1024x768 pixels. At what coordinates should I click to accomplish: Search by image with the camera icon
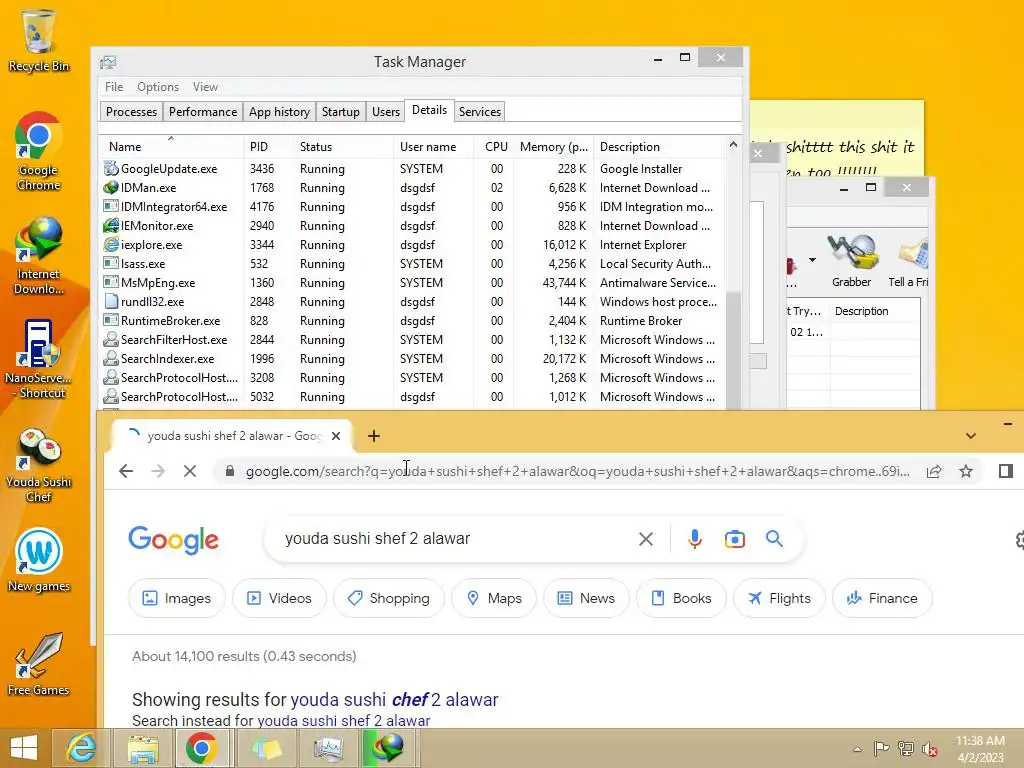pyautogui.click(x=735, y=539)
